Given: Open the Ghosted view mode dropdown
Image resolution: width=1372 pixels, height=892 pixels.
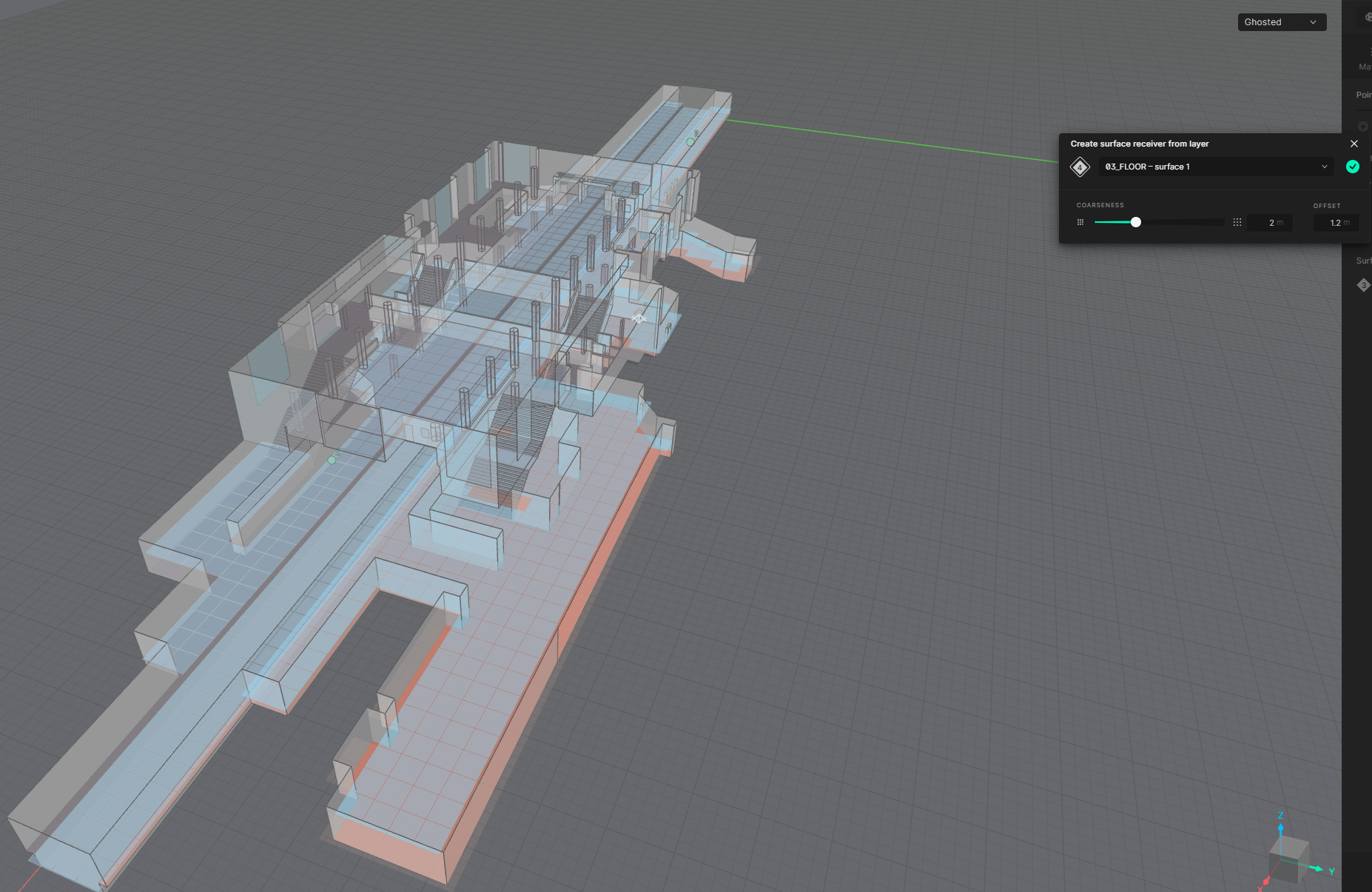Looking at the screenshot, I should click(1281, 22).
